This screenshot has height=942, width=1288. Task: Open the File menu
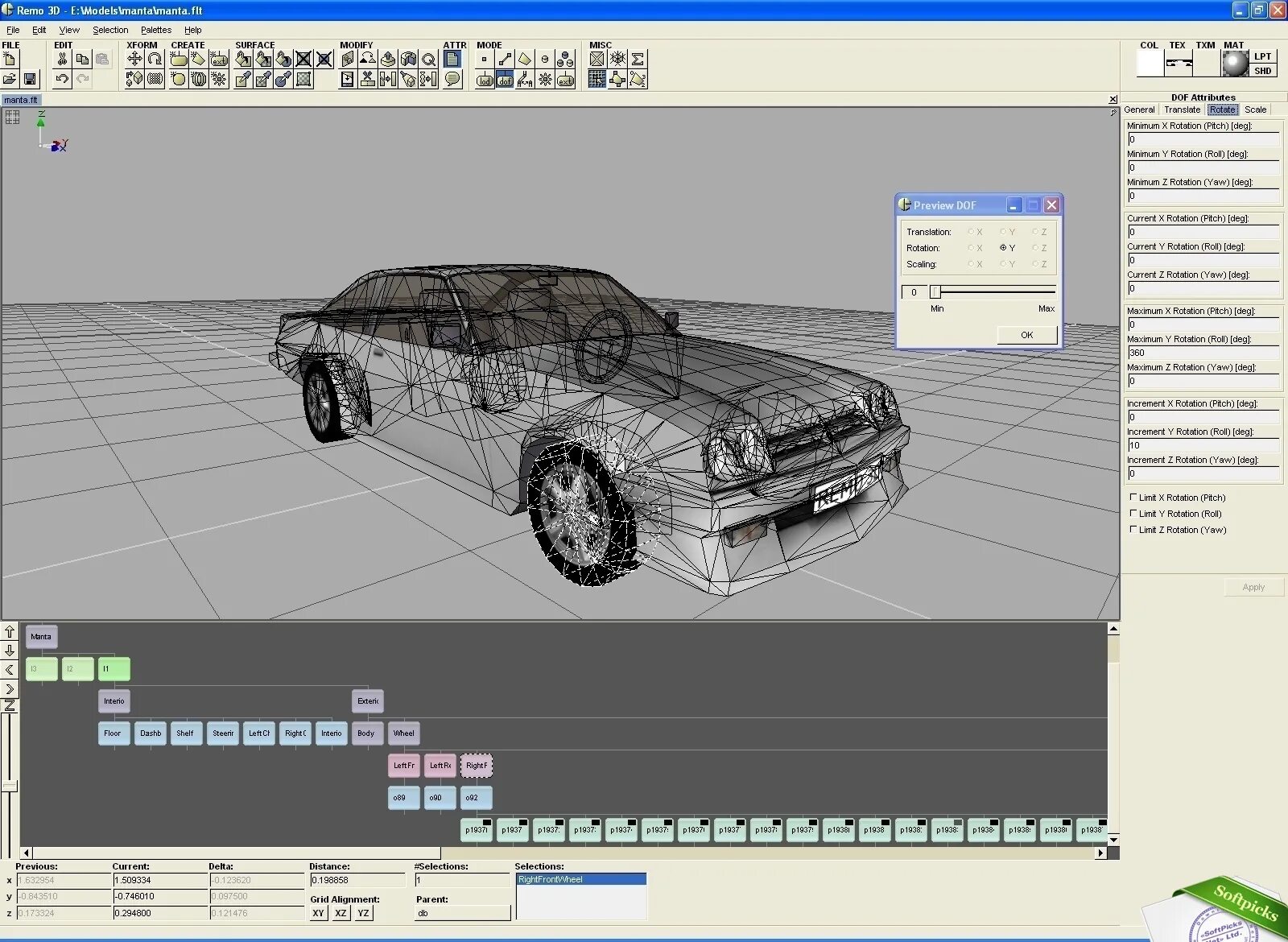(13, 30)
